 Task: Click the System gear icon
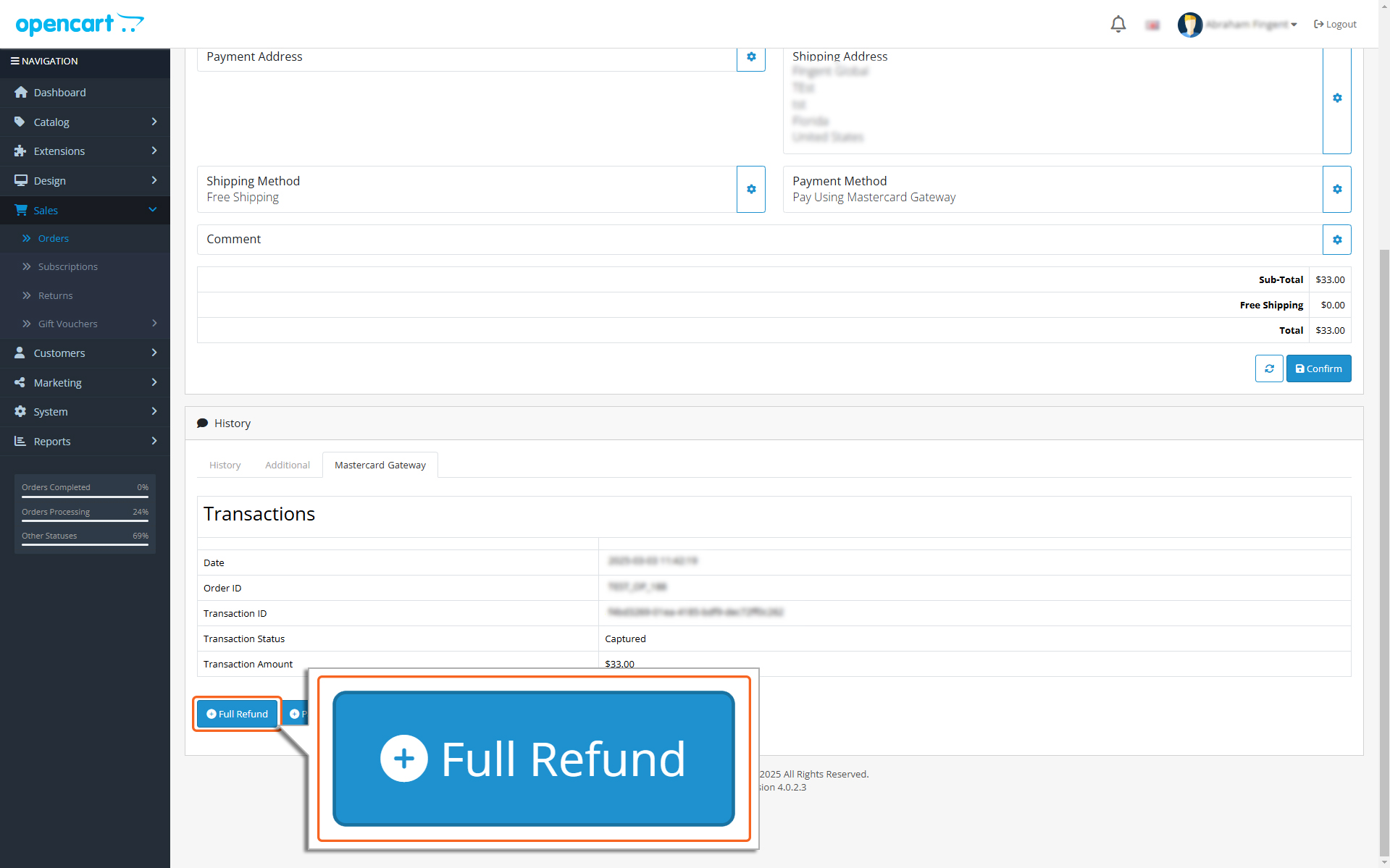pos(20,411)
